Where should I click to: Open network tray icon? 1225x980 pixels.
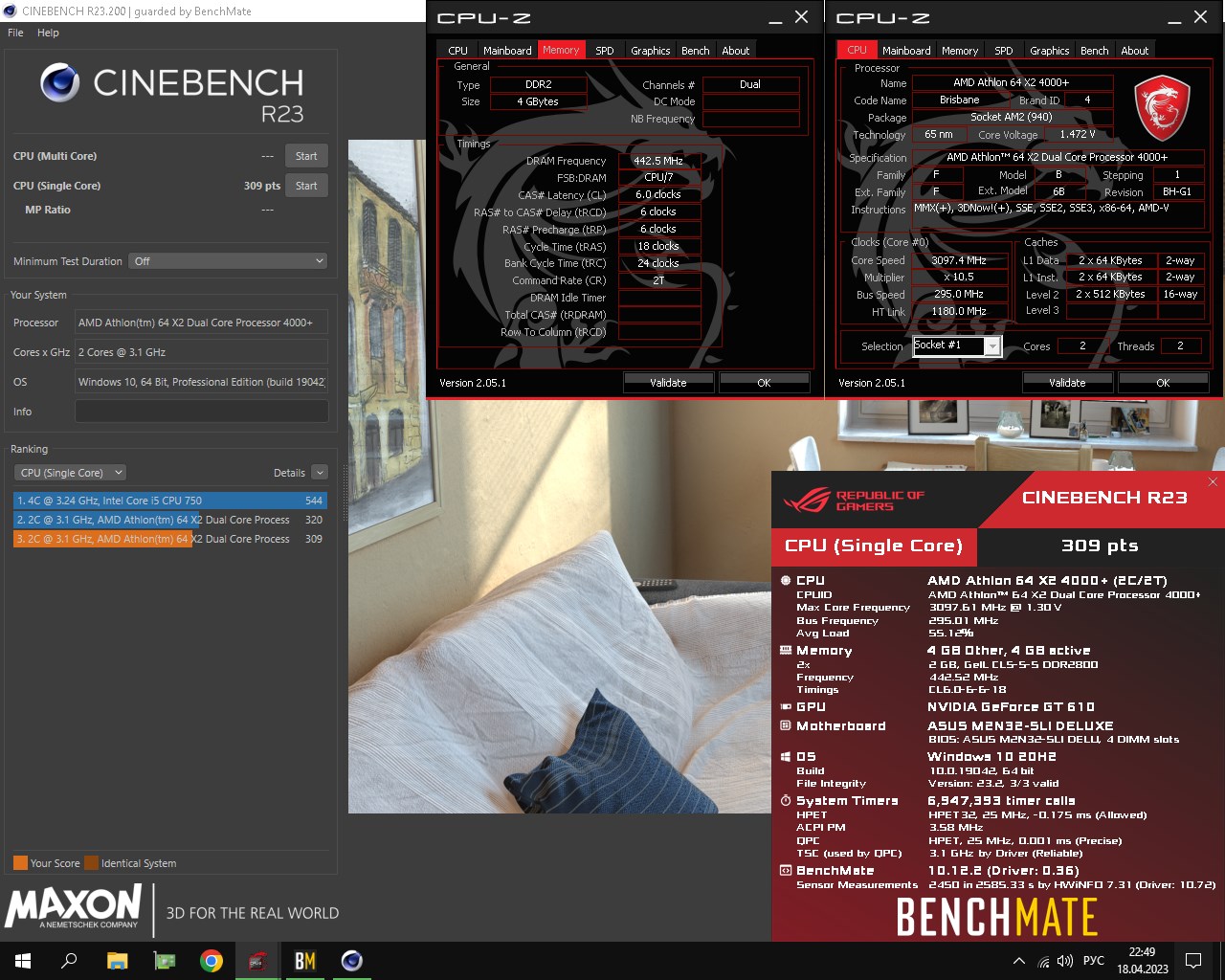(1043, 961)
